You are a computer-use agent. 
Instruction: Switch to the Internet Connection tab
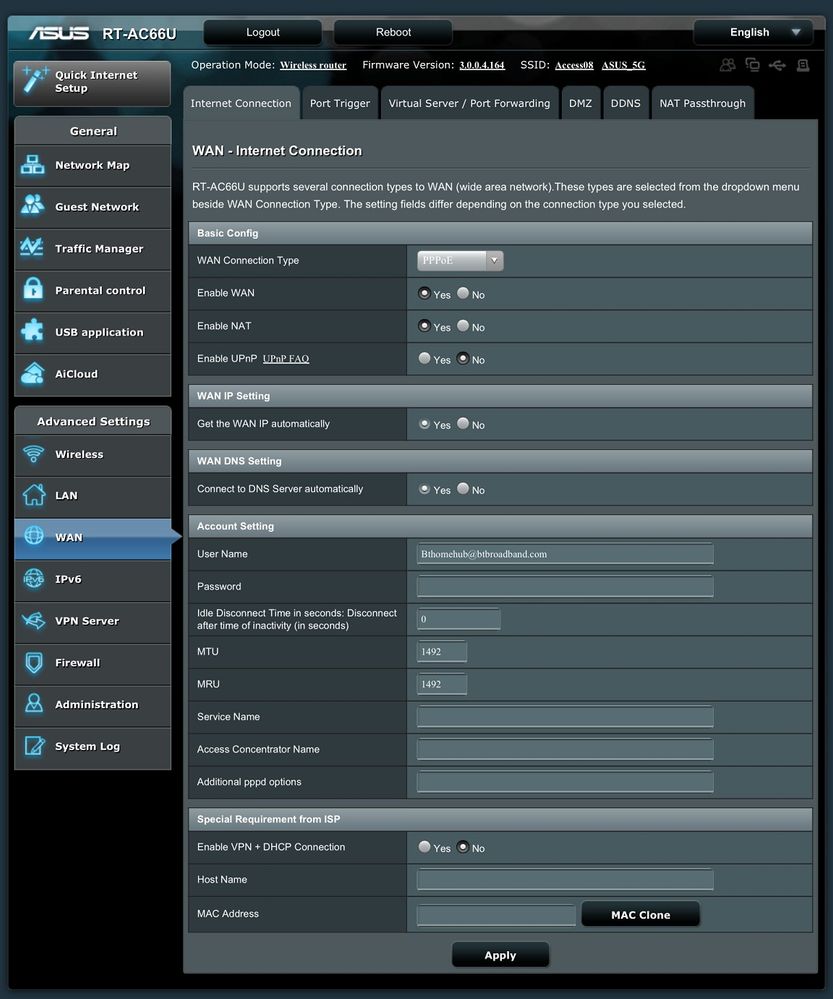click(x=241, y=103)
